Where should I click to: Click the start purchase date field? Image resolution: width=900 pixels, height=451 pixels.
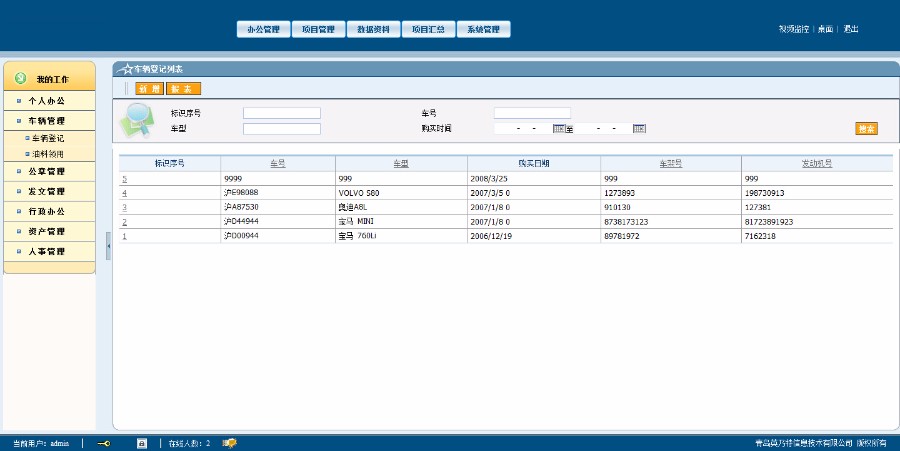click(x=523, y=129)
